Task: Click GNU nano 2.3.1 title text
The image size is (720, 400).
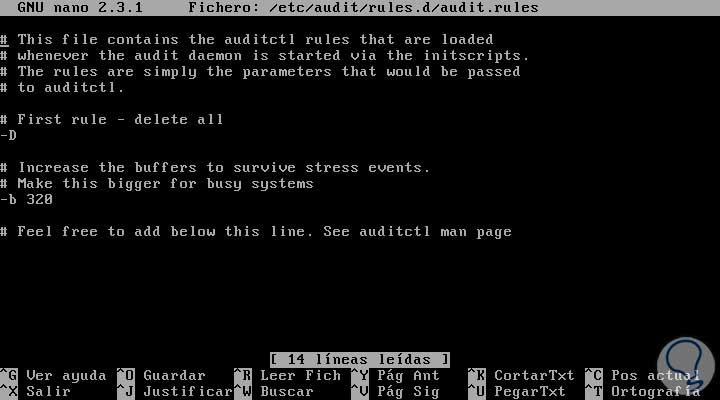Action: coord(80,8)
